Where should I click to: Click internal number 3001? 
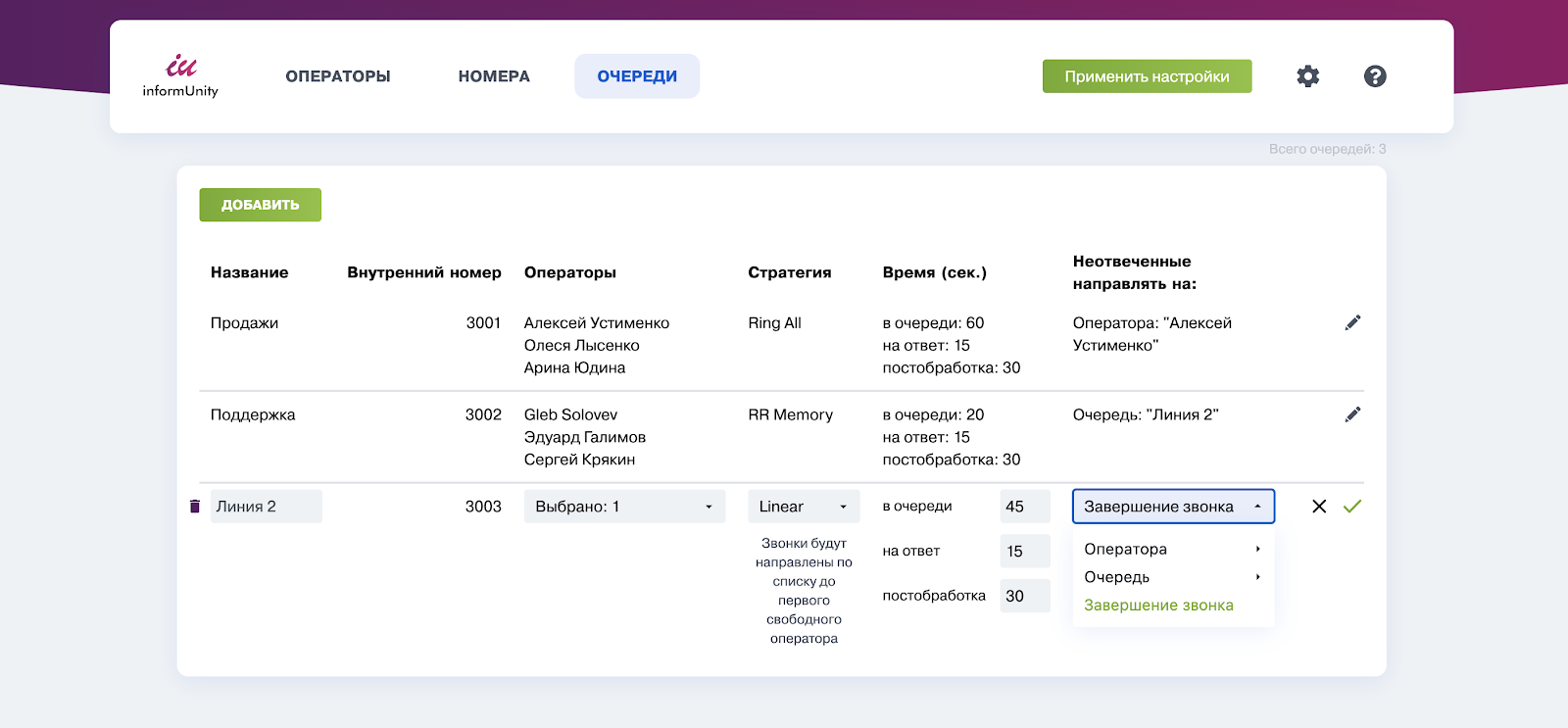tap(483, 323)
